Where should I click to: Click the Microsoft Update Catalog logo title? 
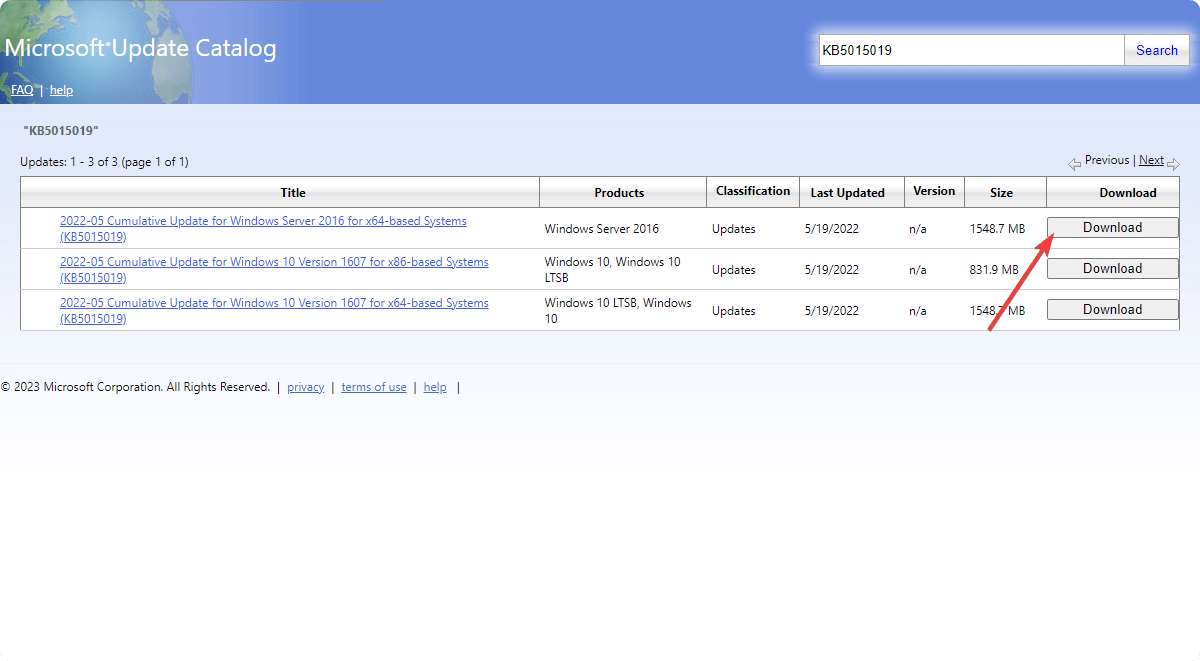click(x=140, y=48)
